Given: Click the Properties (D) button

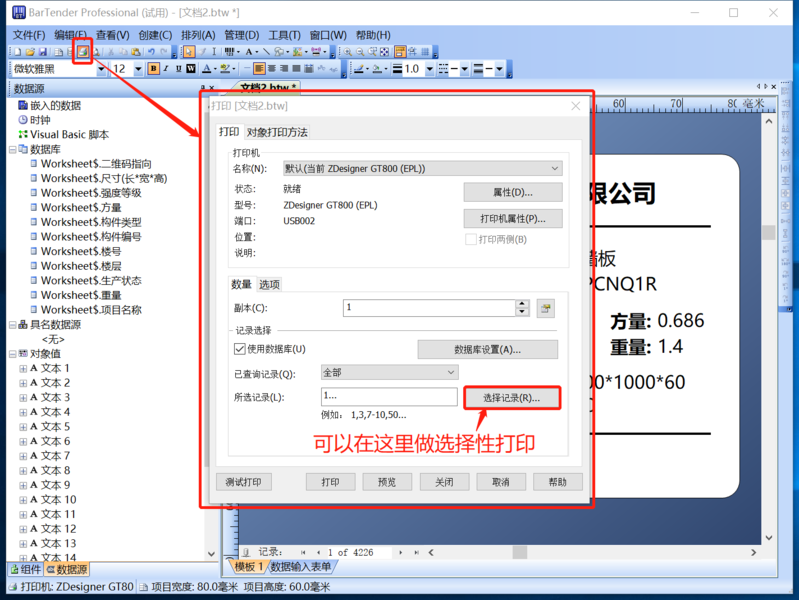Looking at the screenshot, I should 513,192.
